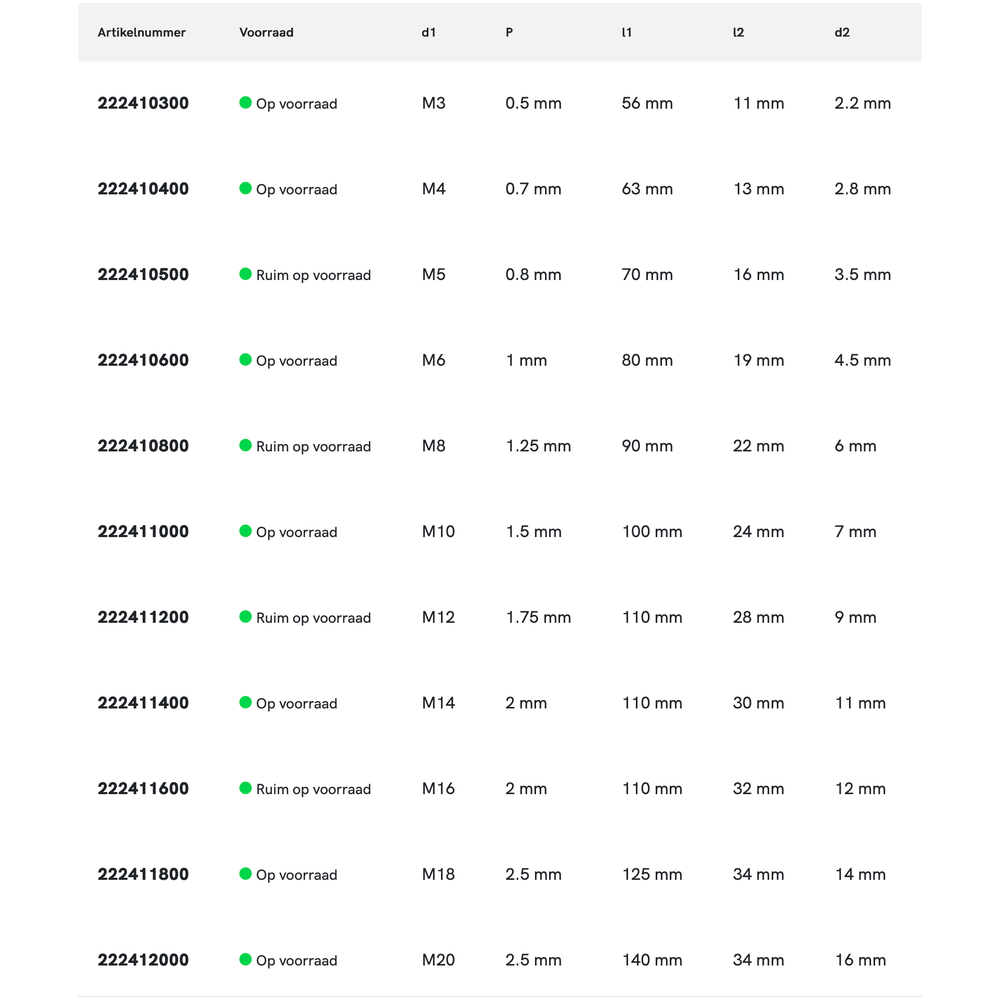
Task: Open article number 222410300
Action: 143,103
